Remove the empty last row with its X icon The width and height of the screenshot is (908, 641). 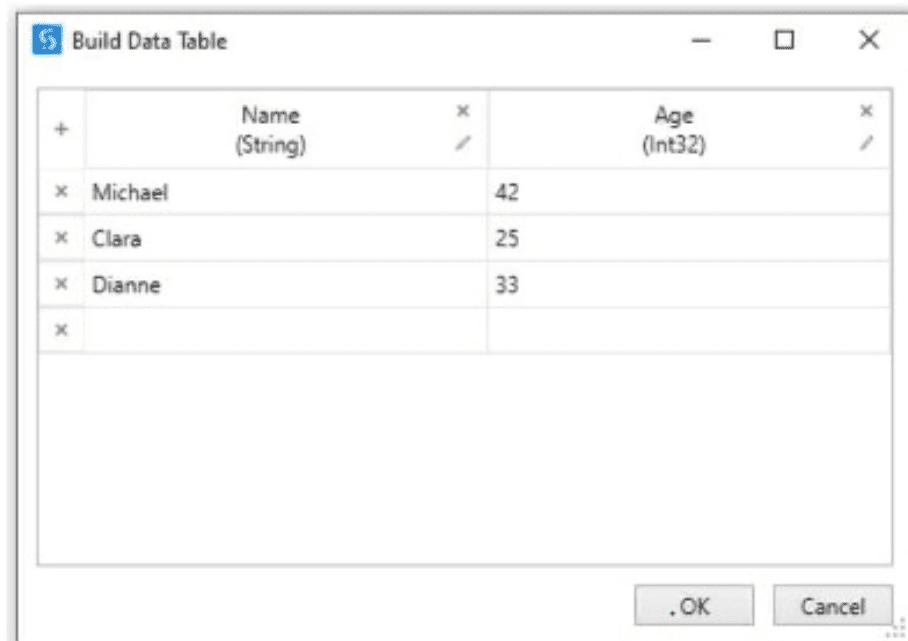point(61,330)
